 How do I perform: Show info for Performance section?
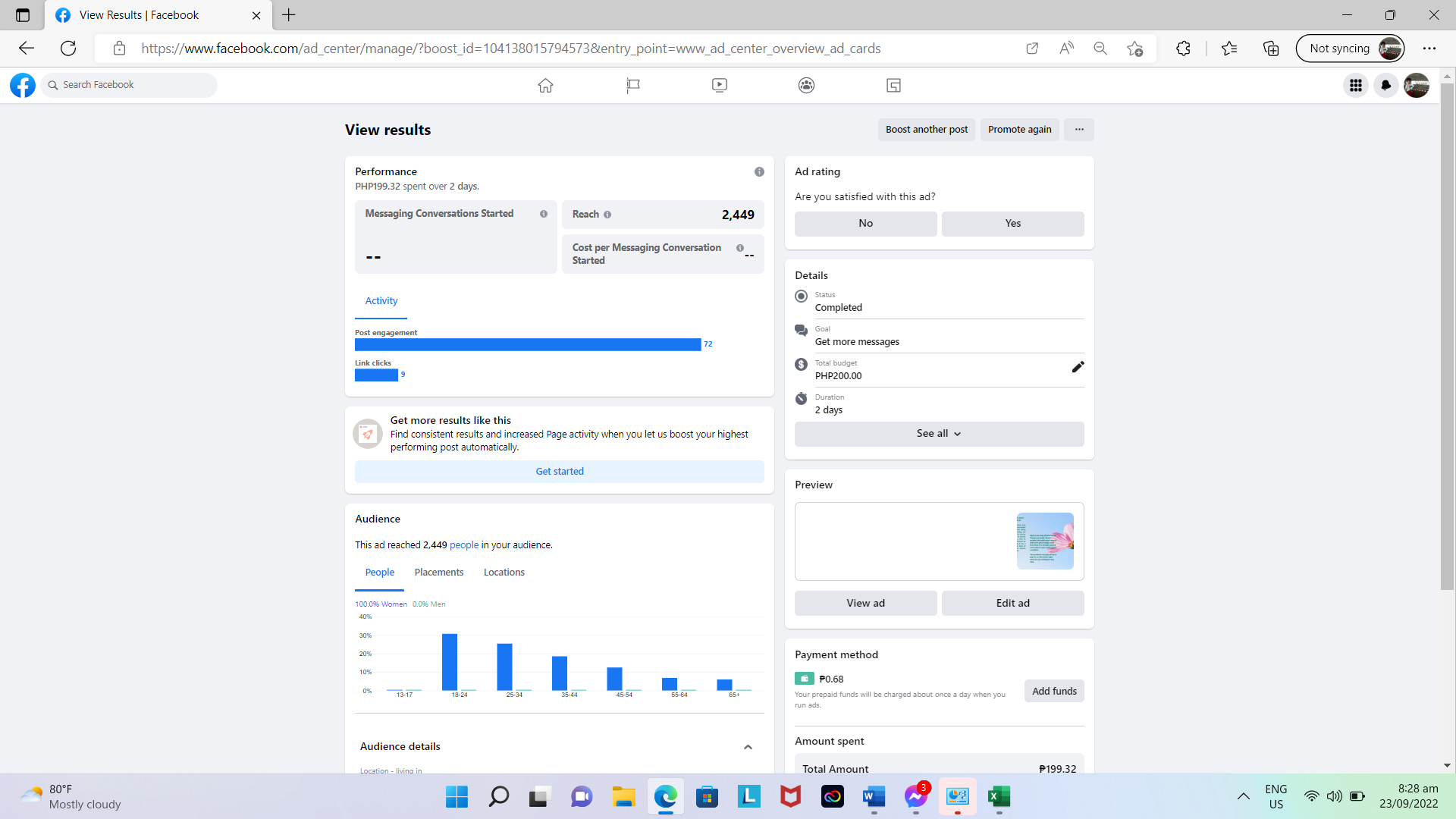(759, 172)
